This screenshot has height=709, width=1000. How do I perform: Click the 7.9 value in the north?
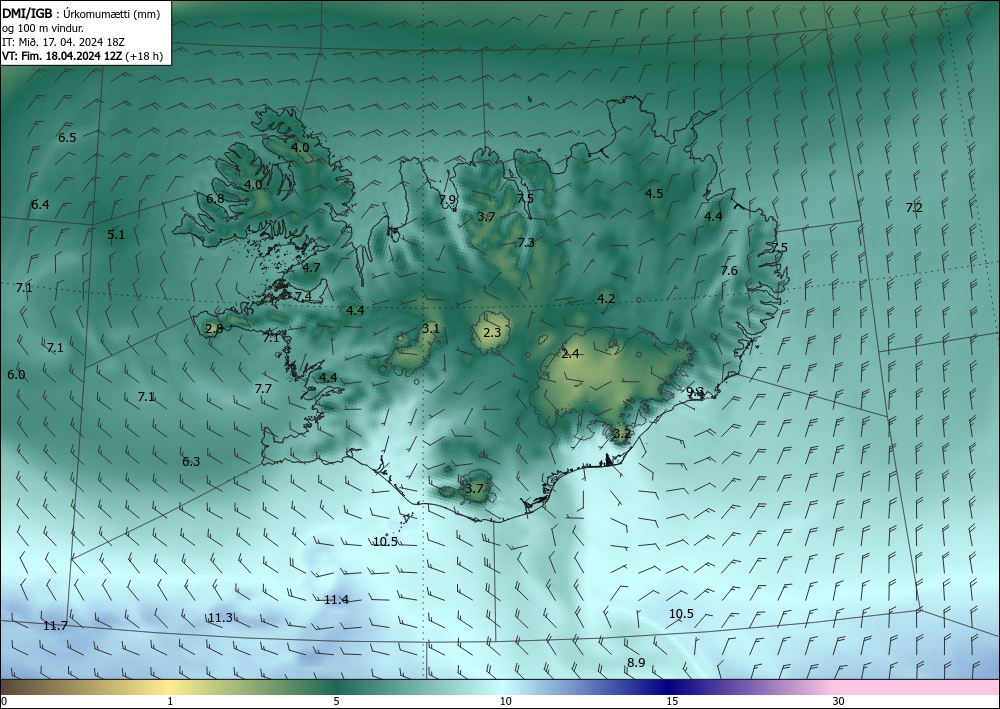(x=448, y=200)
